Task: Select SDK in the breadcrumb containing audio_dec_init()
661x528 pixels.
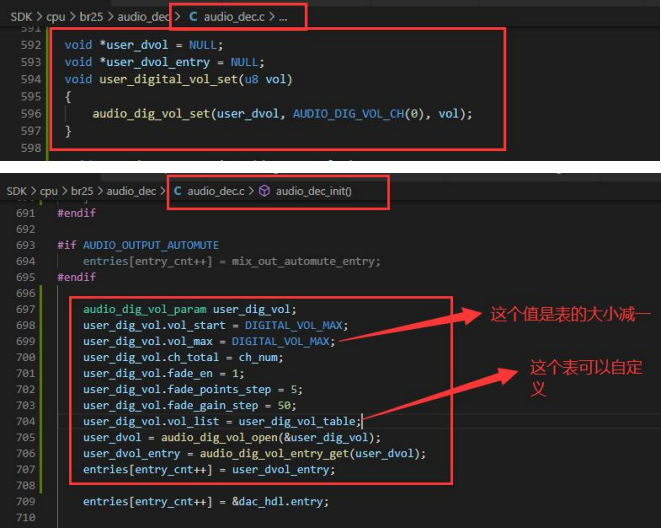Action: pyautogui.click(x=16, y=191)
